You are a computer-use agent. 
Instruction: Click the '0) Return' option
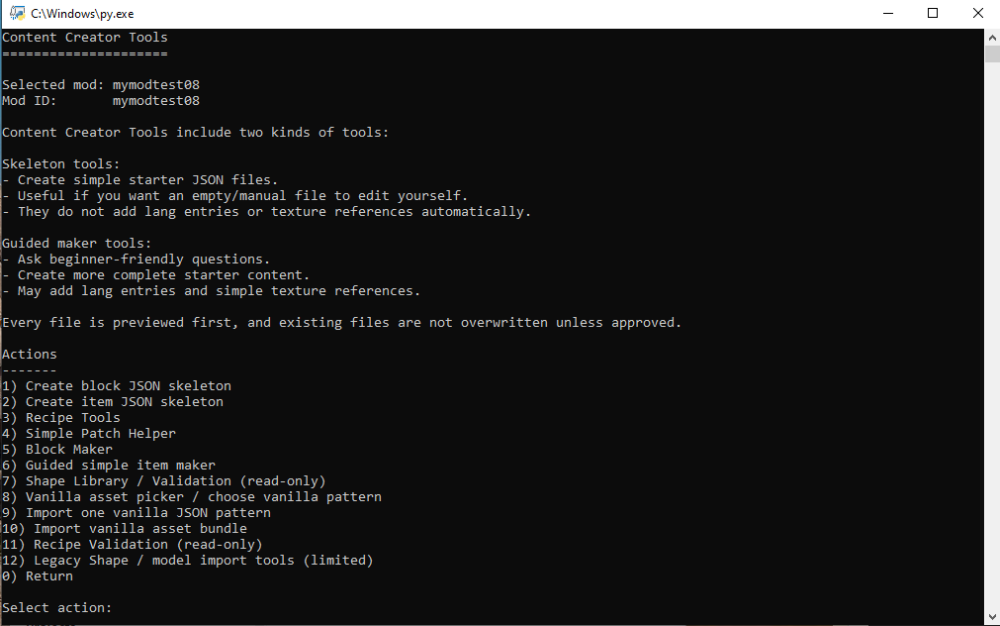(x=38, y=576)
